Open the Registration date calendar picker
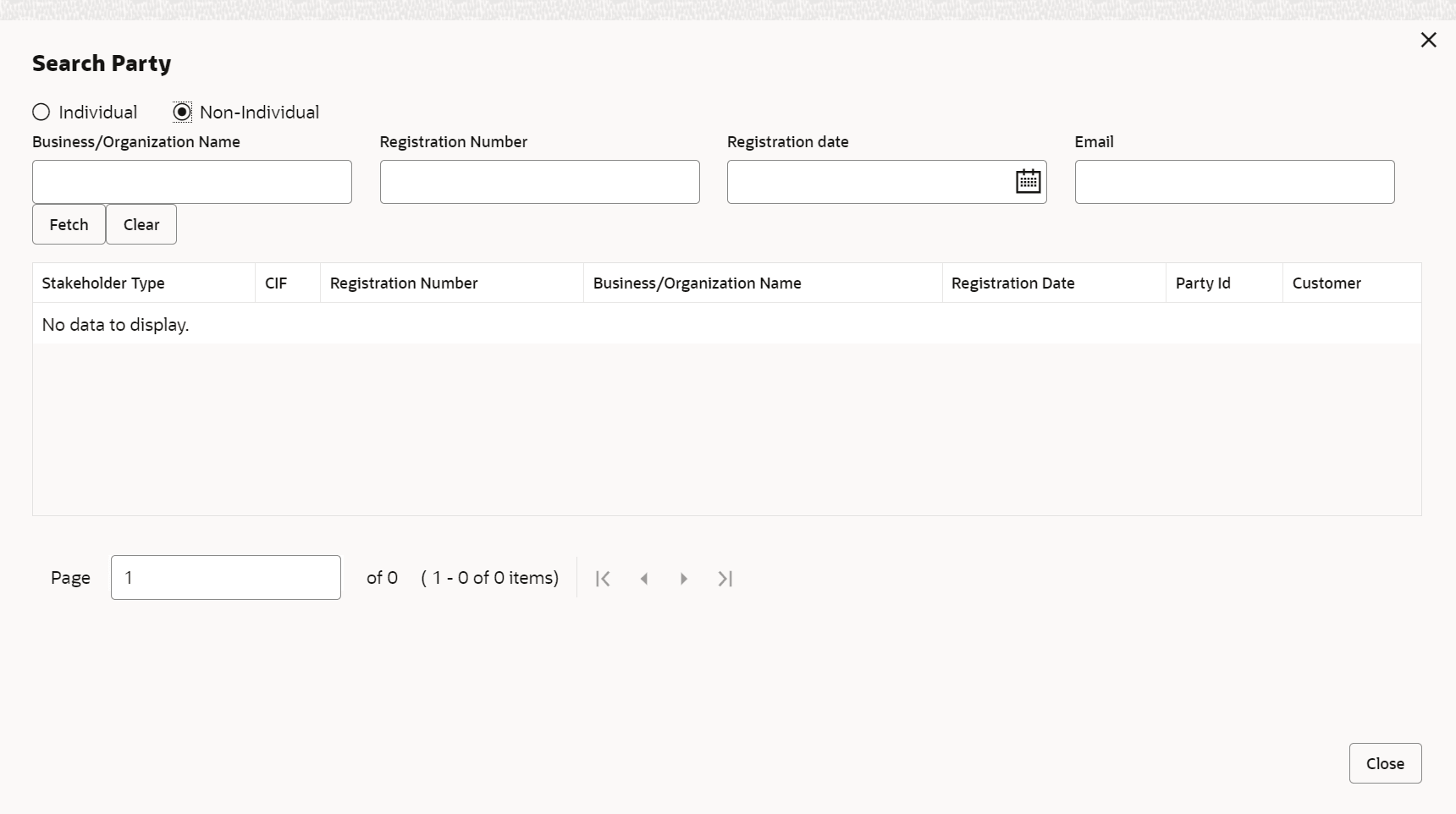 pyautogui.click(x=1028, y=181)
